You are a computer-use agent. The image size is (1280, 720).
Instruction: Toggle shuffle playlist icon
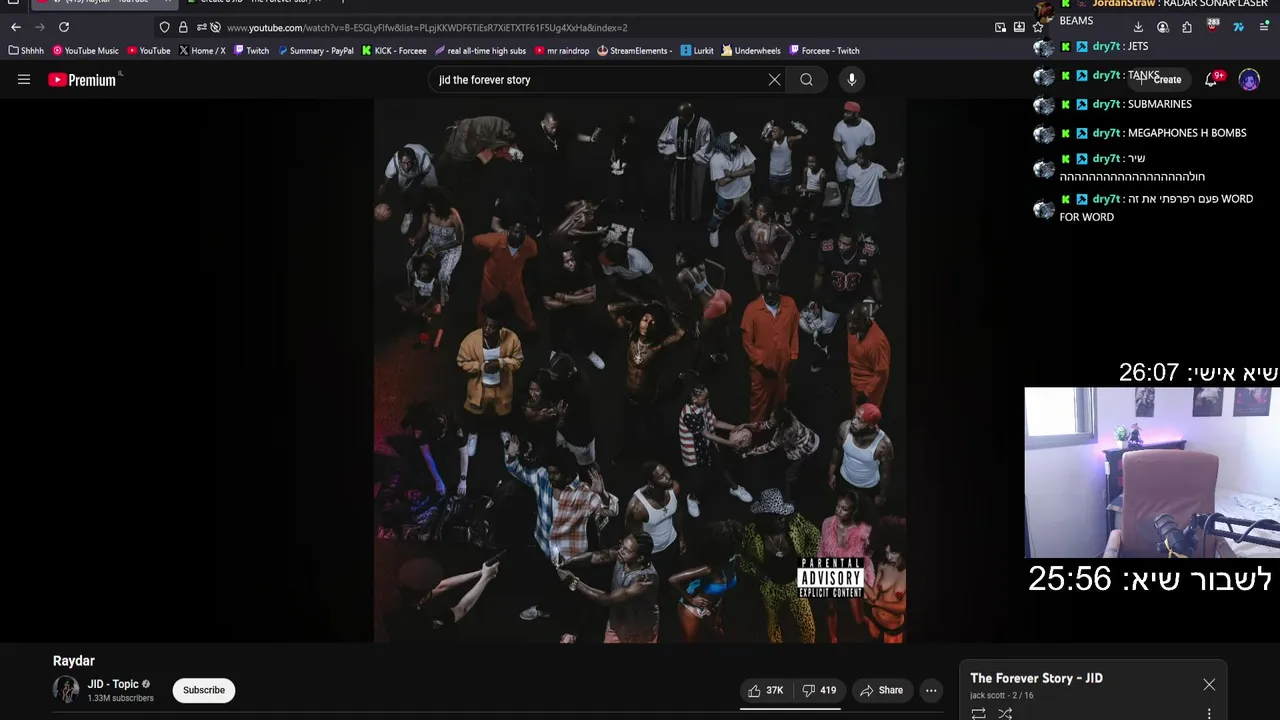(1005, 713)
